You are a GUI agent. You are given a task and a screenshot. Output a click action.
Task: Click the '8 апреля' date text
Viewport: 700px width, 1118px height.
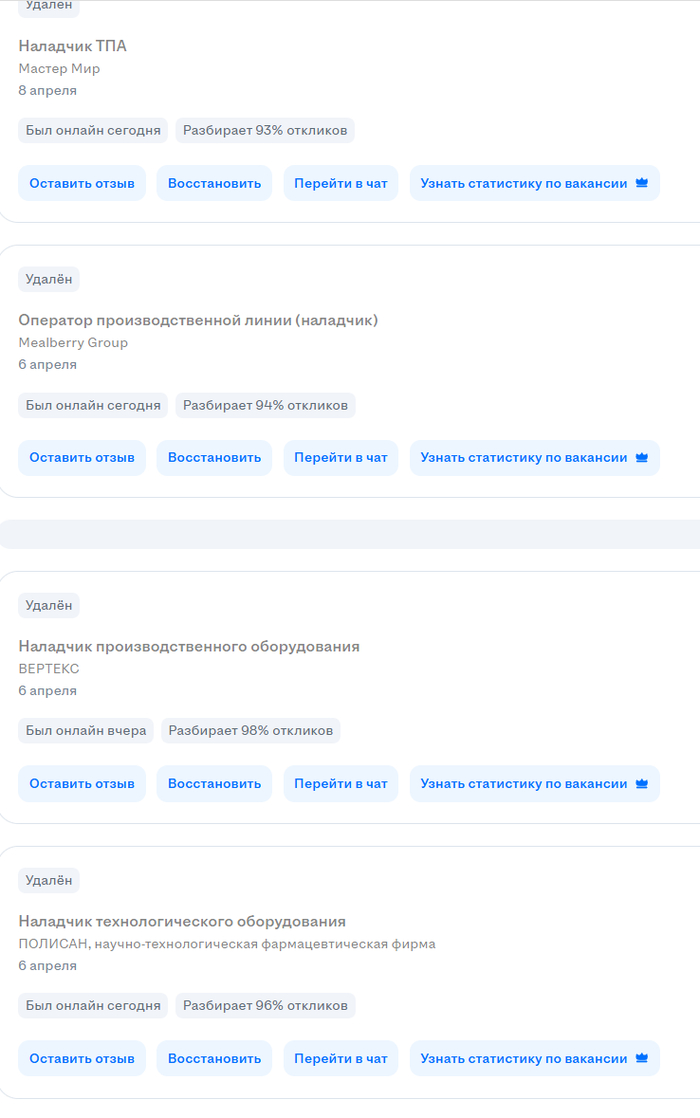pyautogui.click(x=48, y=91)
